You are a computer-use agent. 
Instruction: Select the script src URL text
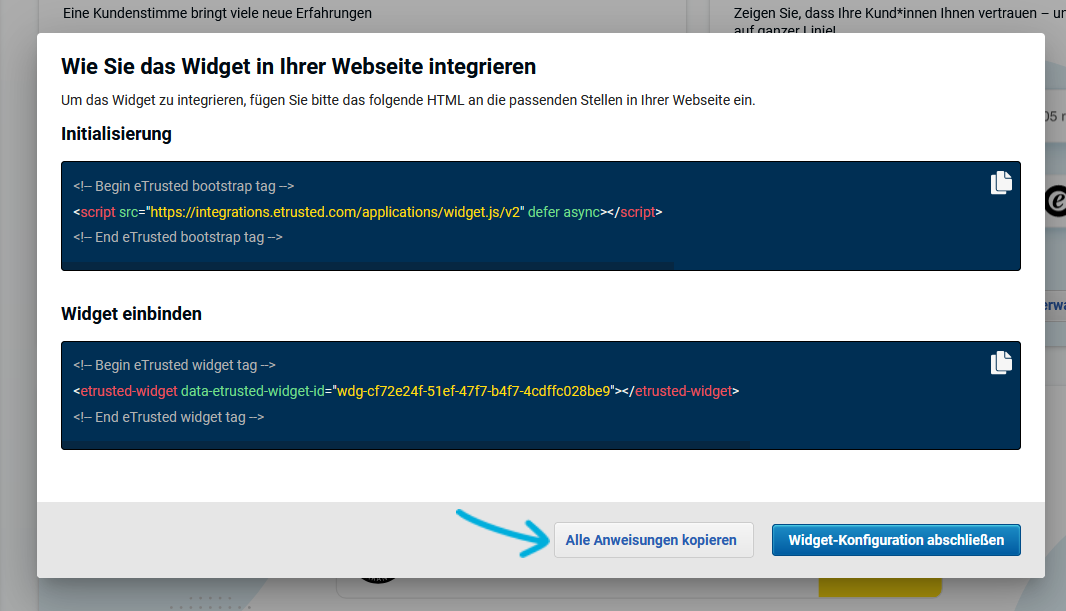tap(335, 212)
